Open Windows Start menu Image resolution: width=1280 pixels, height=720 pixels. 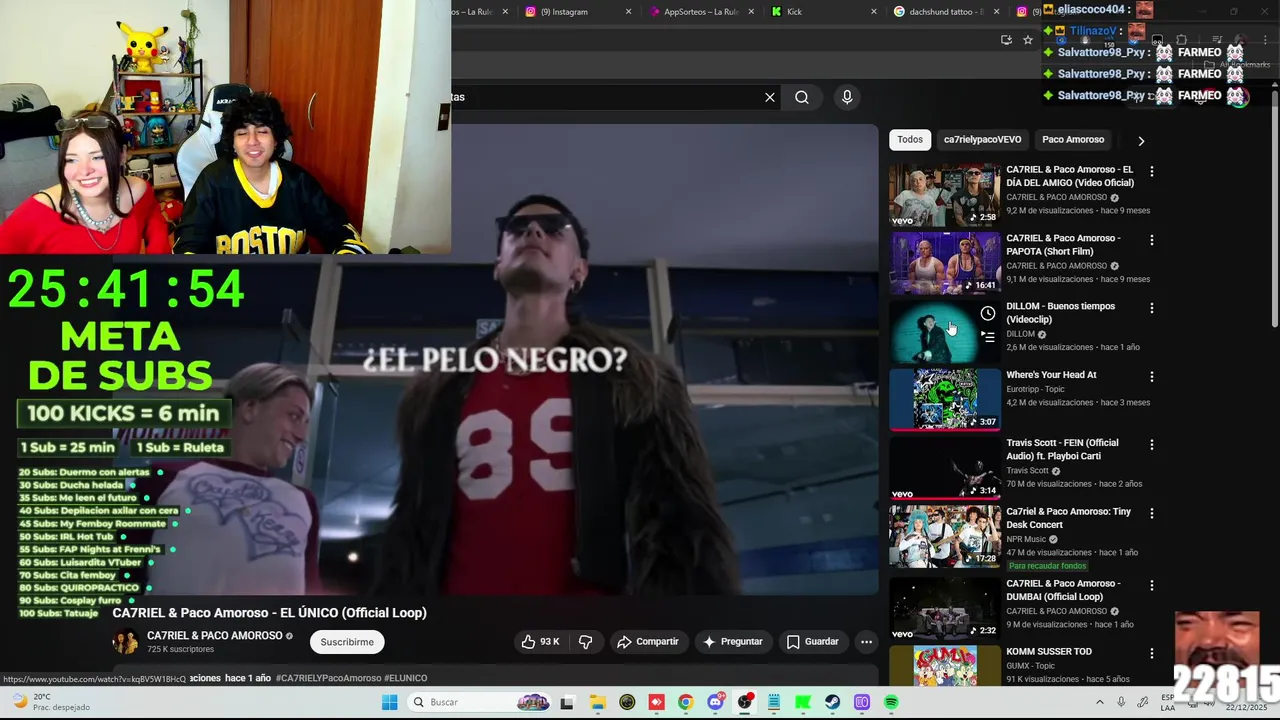coord(389,702)
